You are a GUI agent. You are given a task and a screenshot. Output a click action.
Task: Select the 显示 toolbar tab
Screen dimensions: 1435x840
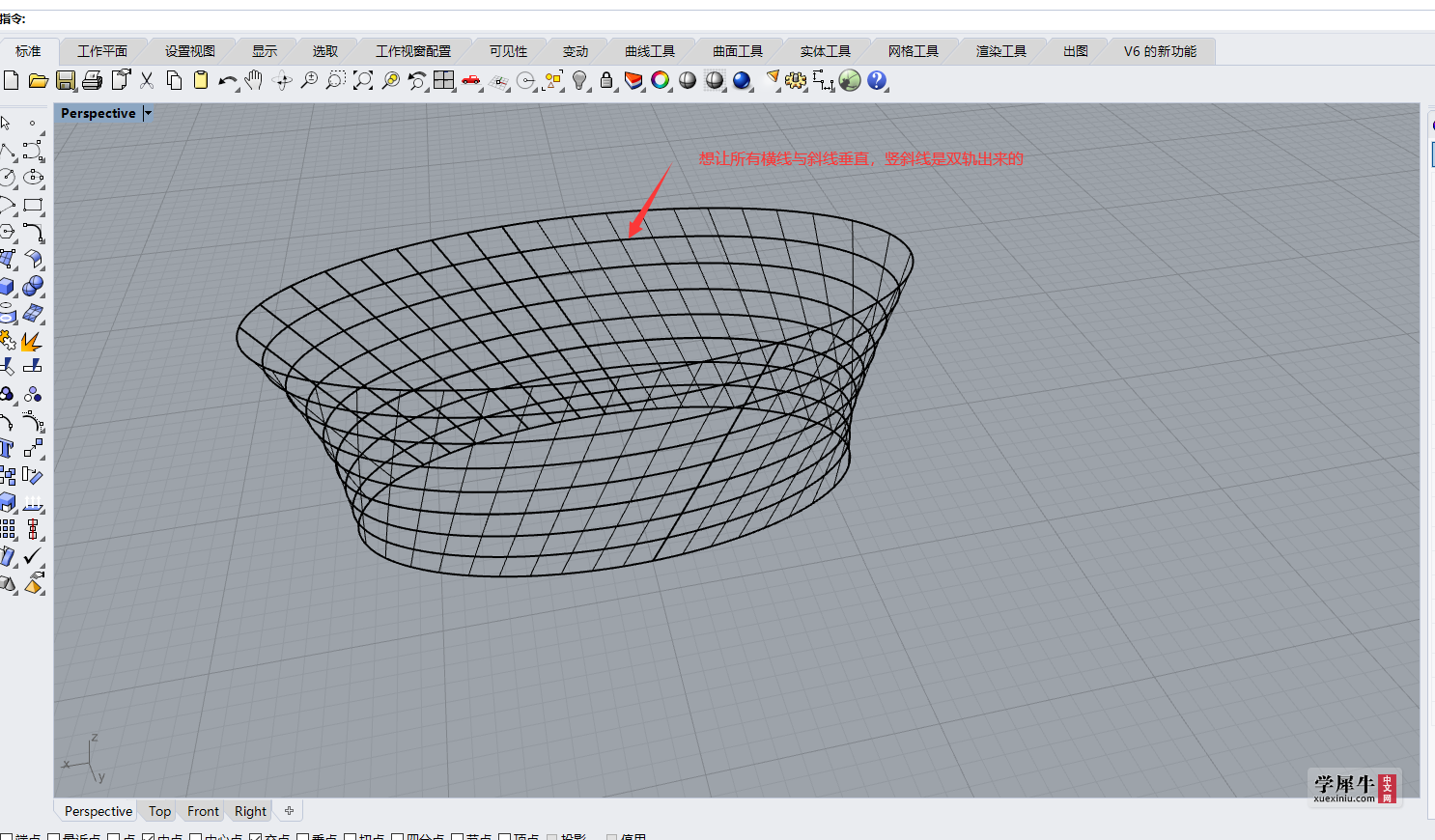tap(265, 51)
